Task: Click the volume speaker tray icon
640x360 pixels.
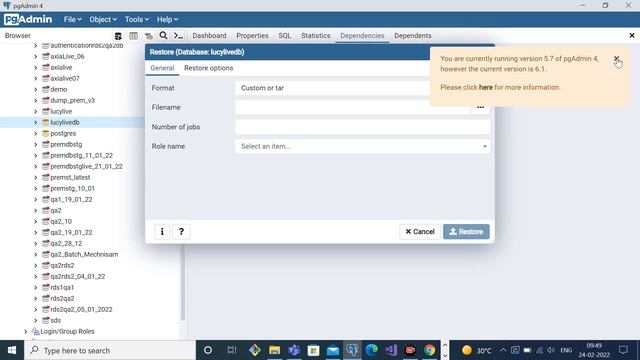Action: [x=551, y=350]
